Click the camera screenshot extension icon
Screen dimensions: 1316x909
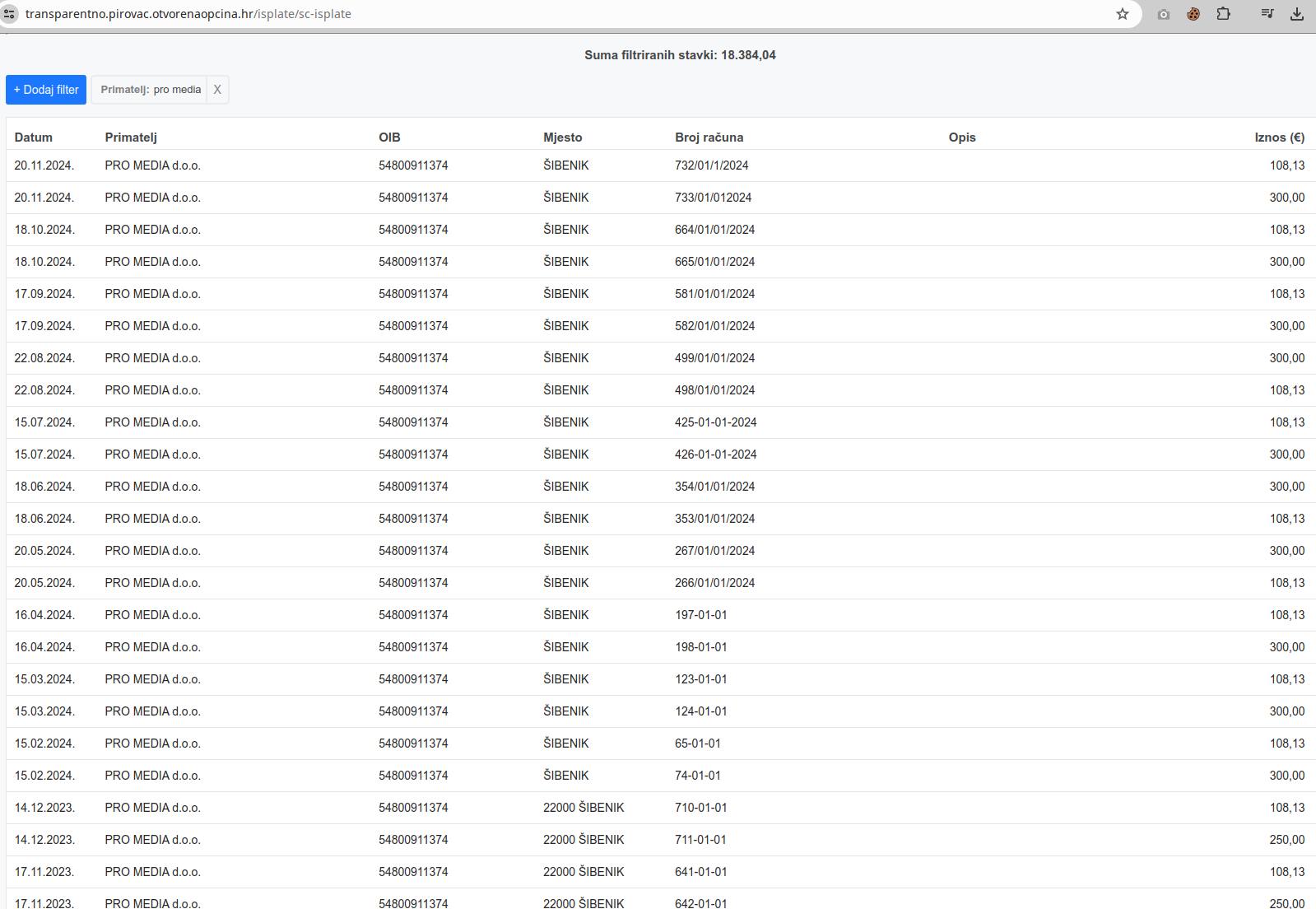1163,14
